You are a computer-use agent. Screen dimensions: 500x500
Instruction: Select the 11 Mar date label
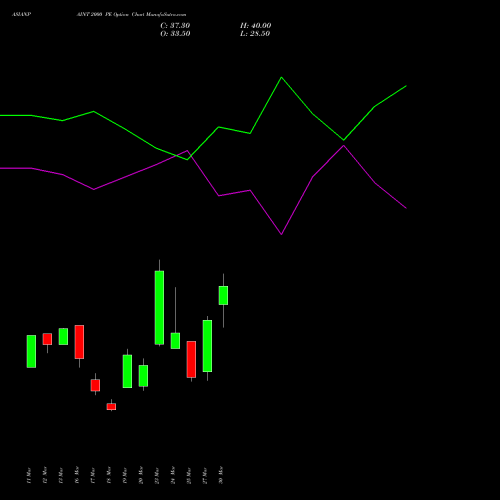[29, 475]
